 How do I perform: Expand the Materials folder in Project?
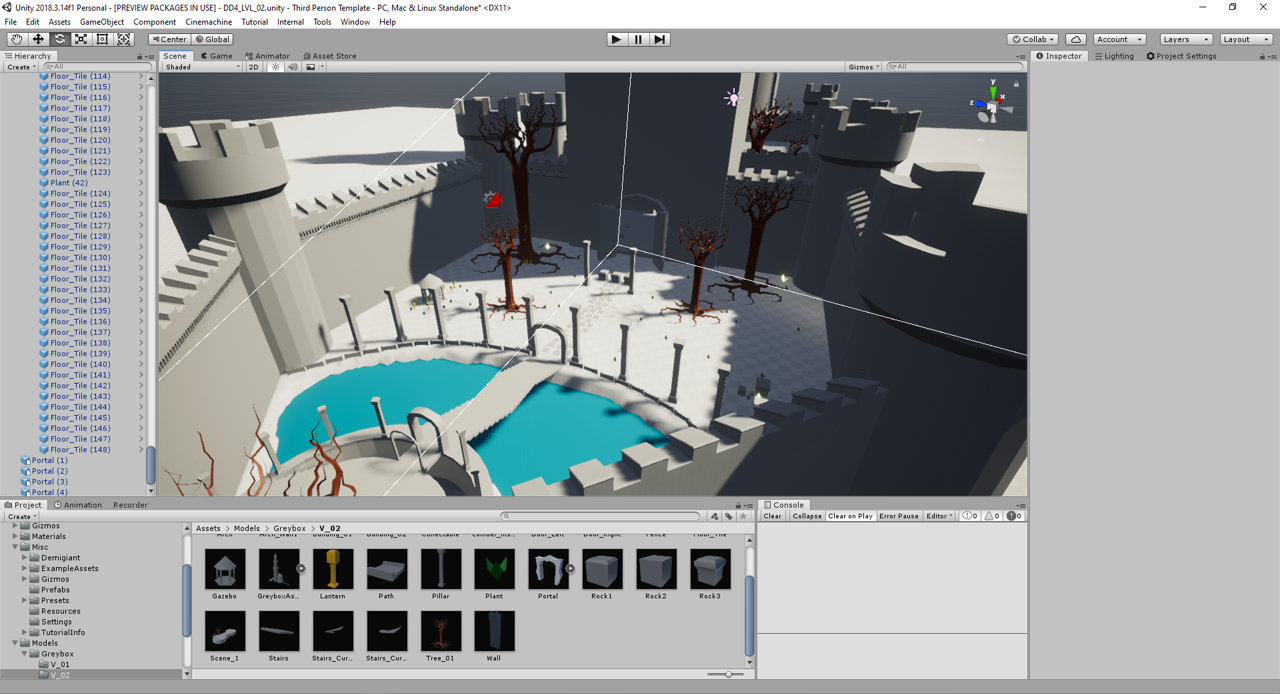click(15, 536)
